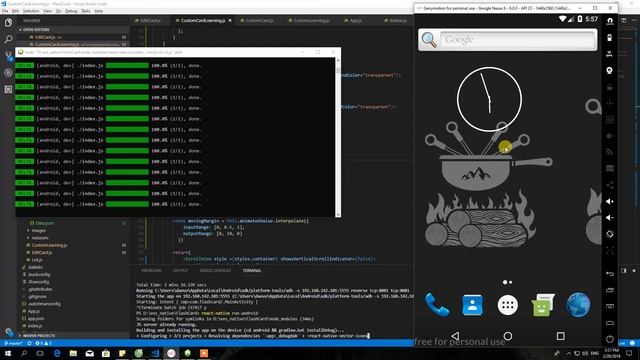Viewport: 640px width, 360px height.
Task: Open the Messaging app in emulator dock
Action: pyautogui.click(x=543, y=305)
